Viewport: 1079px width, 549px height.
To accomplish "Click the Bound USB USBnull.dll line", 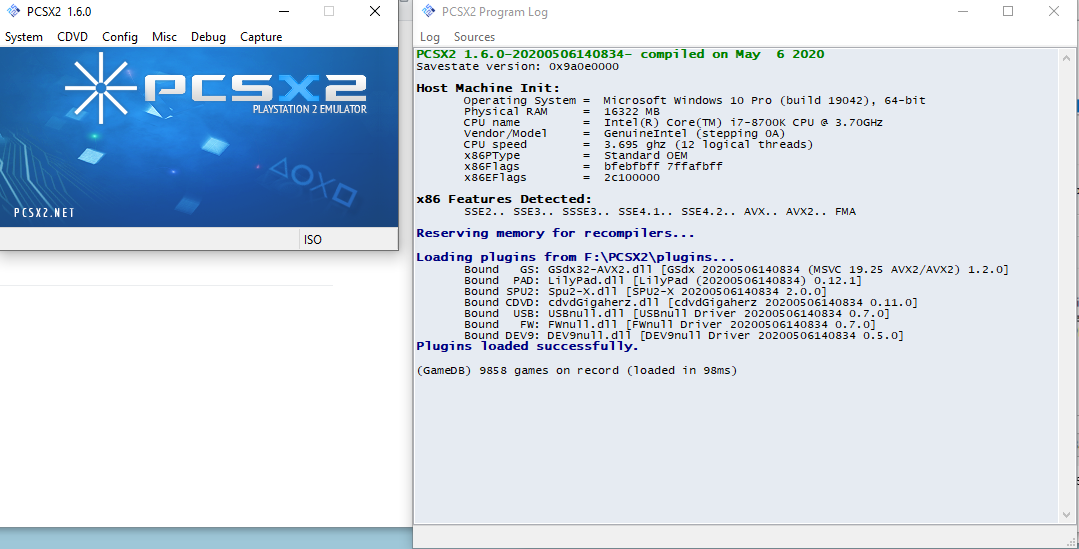I will click(676, 314).
